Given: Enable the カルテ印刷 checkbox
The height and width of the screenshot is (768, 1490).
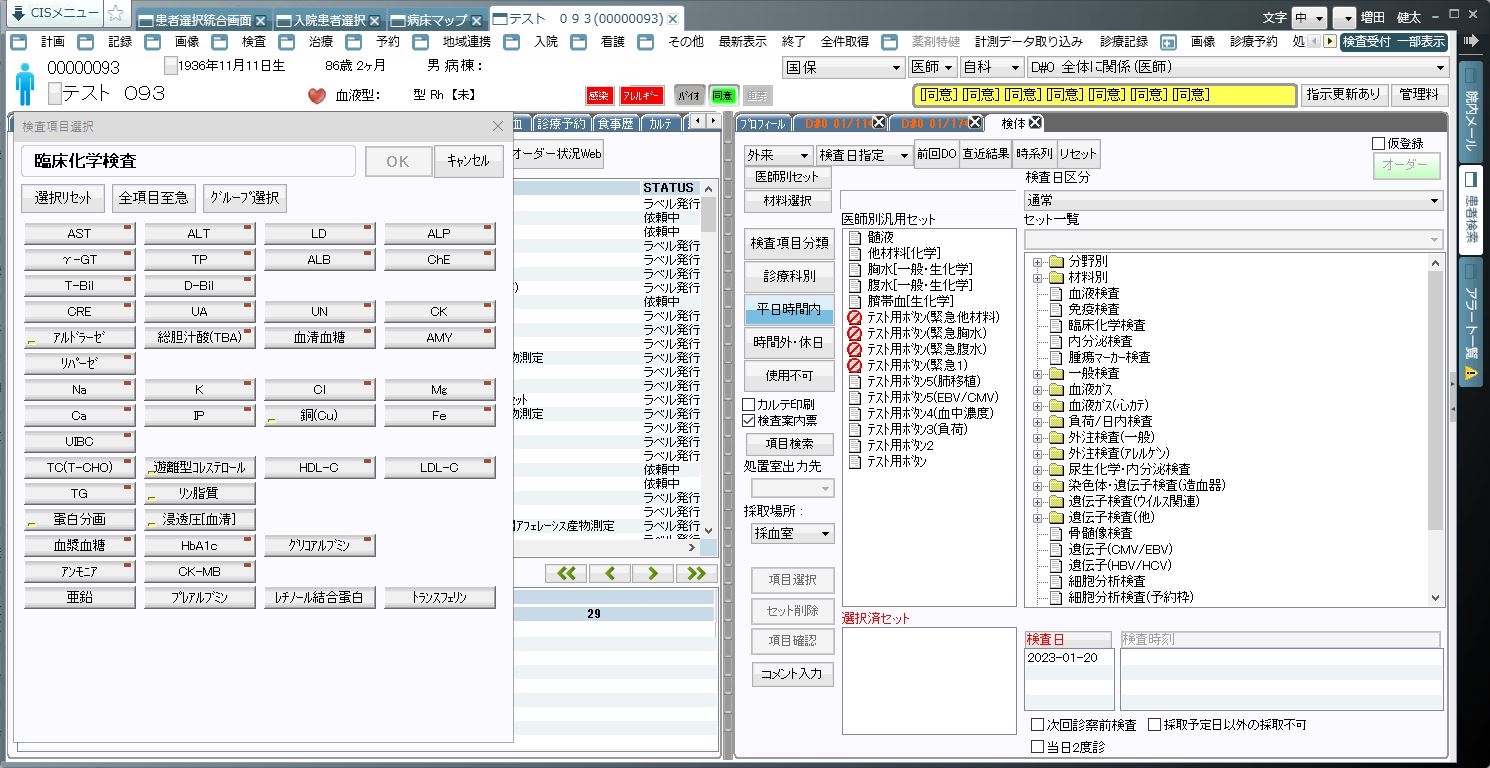Looking at the screenshot, I should (x=749, y=404).
